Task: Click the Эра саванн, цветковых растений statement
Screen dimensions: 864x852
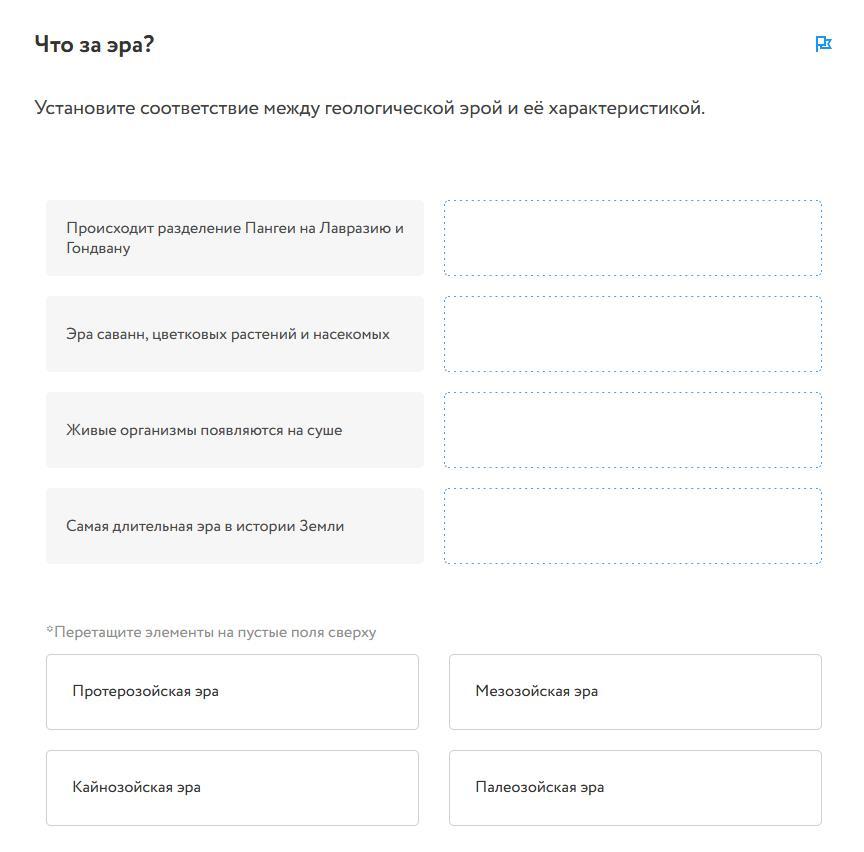Action: tap(228, 334)
